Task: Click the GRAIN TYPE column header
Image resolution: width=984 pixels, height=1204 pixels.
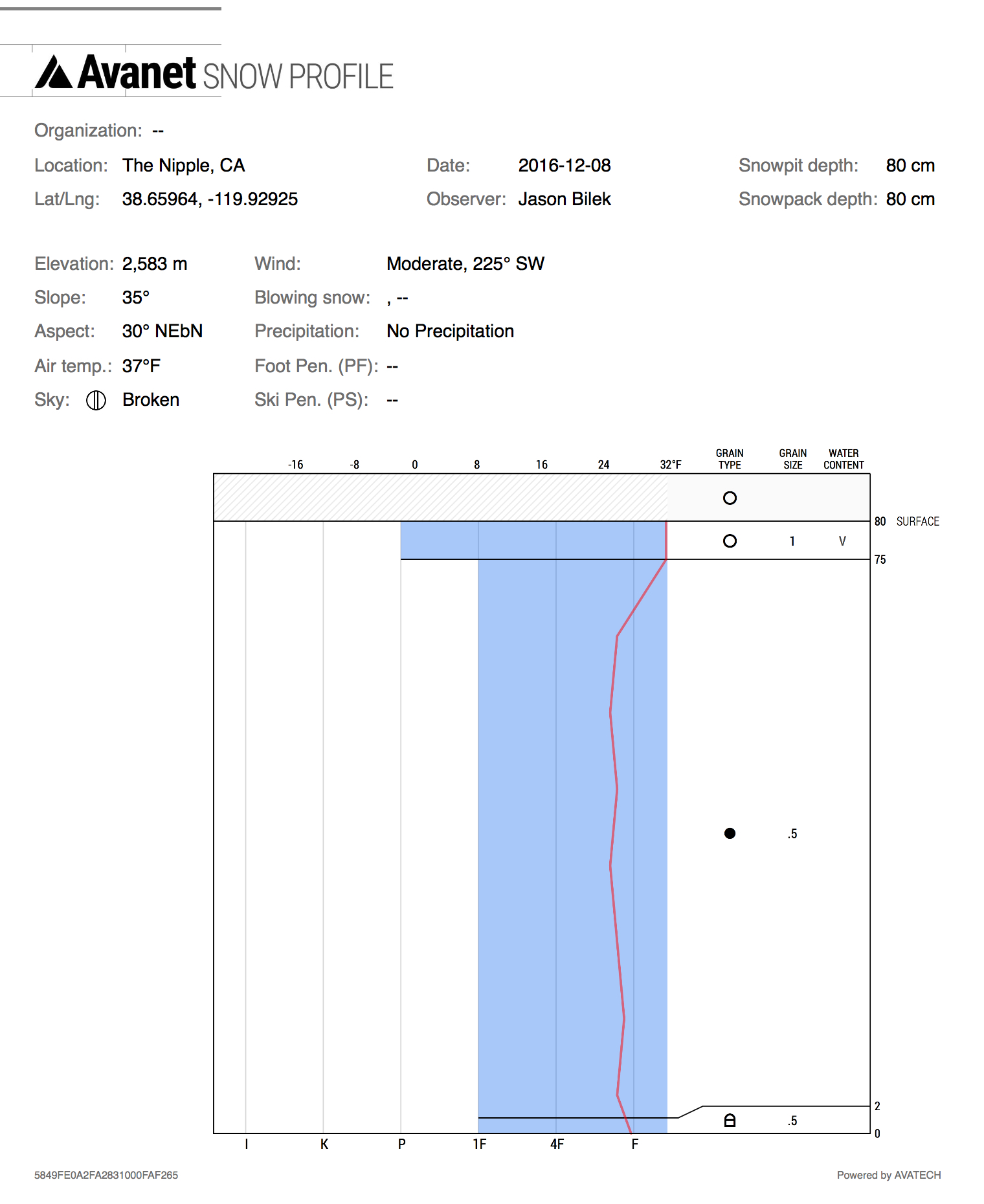Action: pos(730,459)
